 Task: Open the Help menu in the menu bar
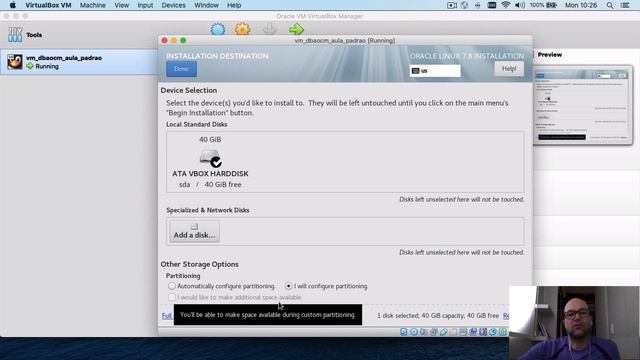point(234,5)
